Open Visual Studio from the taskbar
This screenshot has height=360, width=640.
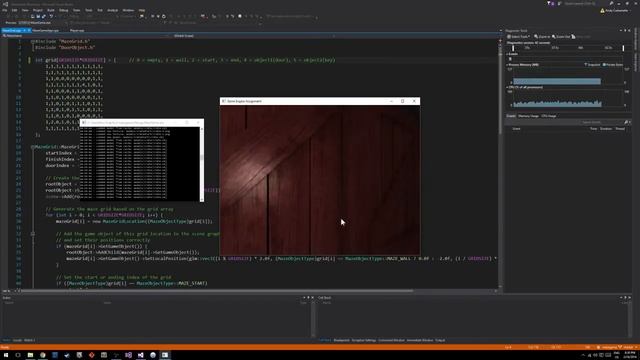click(x=140, y=355)
